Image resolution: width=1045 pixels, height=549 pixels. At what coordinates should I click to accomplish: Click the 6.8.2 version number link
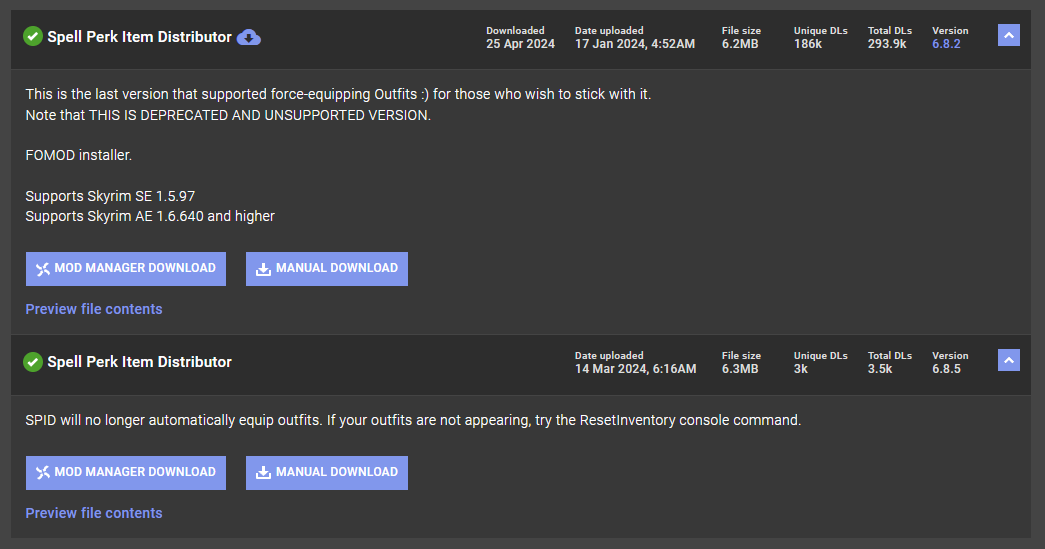[946, 44]
